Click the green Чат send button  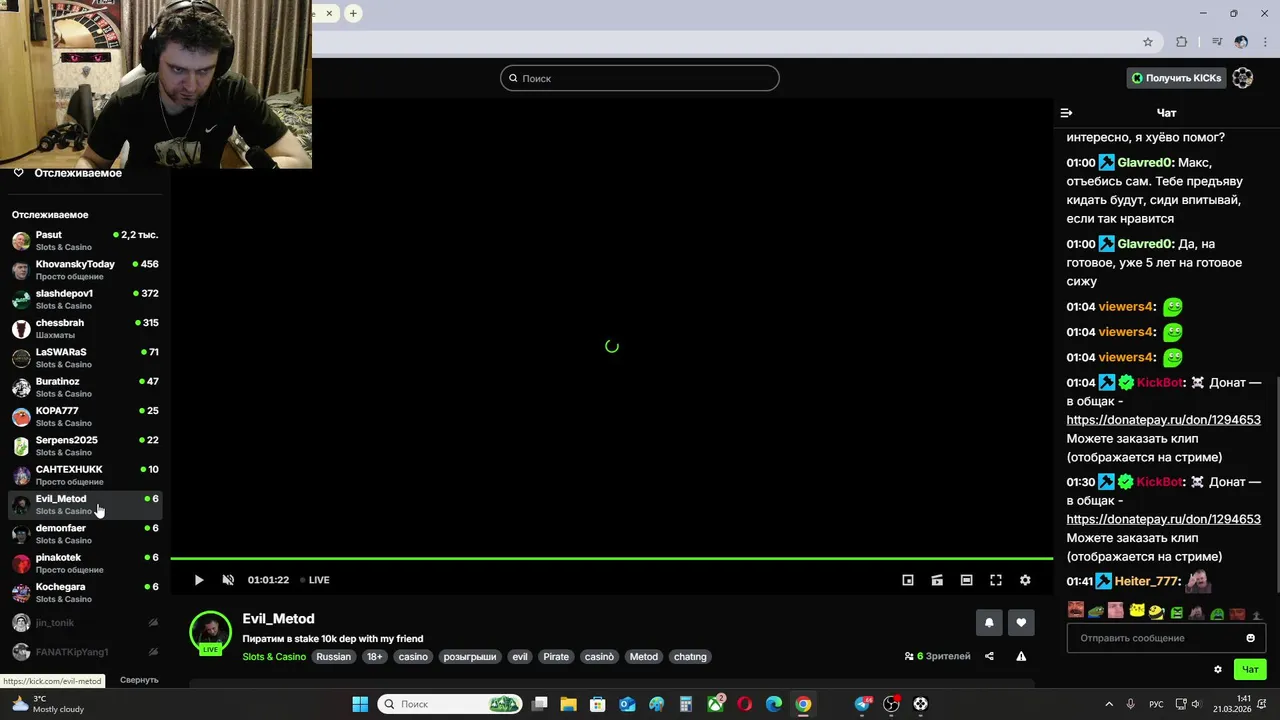pos(1250,669)
